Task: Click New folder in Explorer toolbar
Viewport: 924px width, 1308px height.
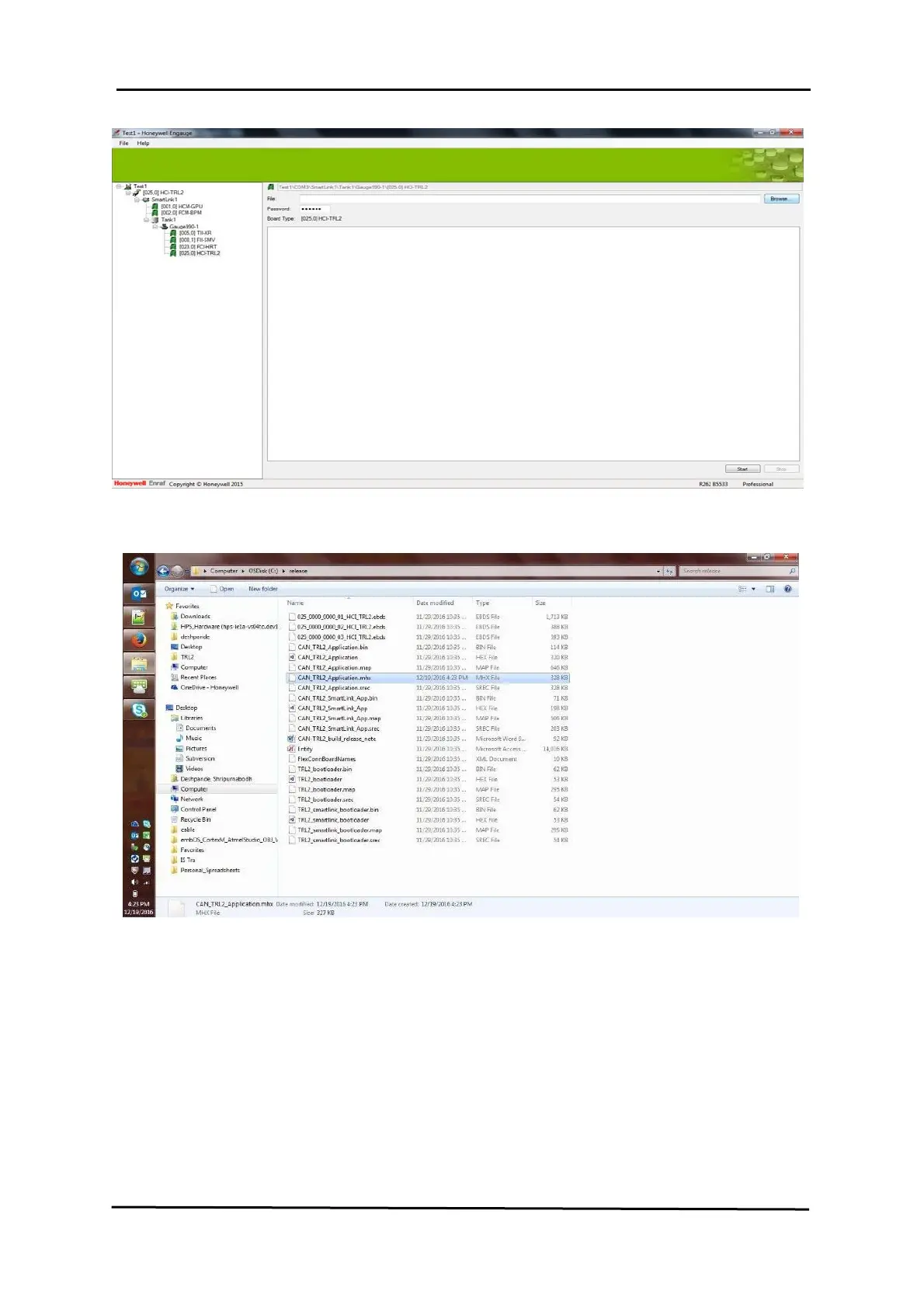Action: click(x=263, y=589)
